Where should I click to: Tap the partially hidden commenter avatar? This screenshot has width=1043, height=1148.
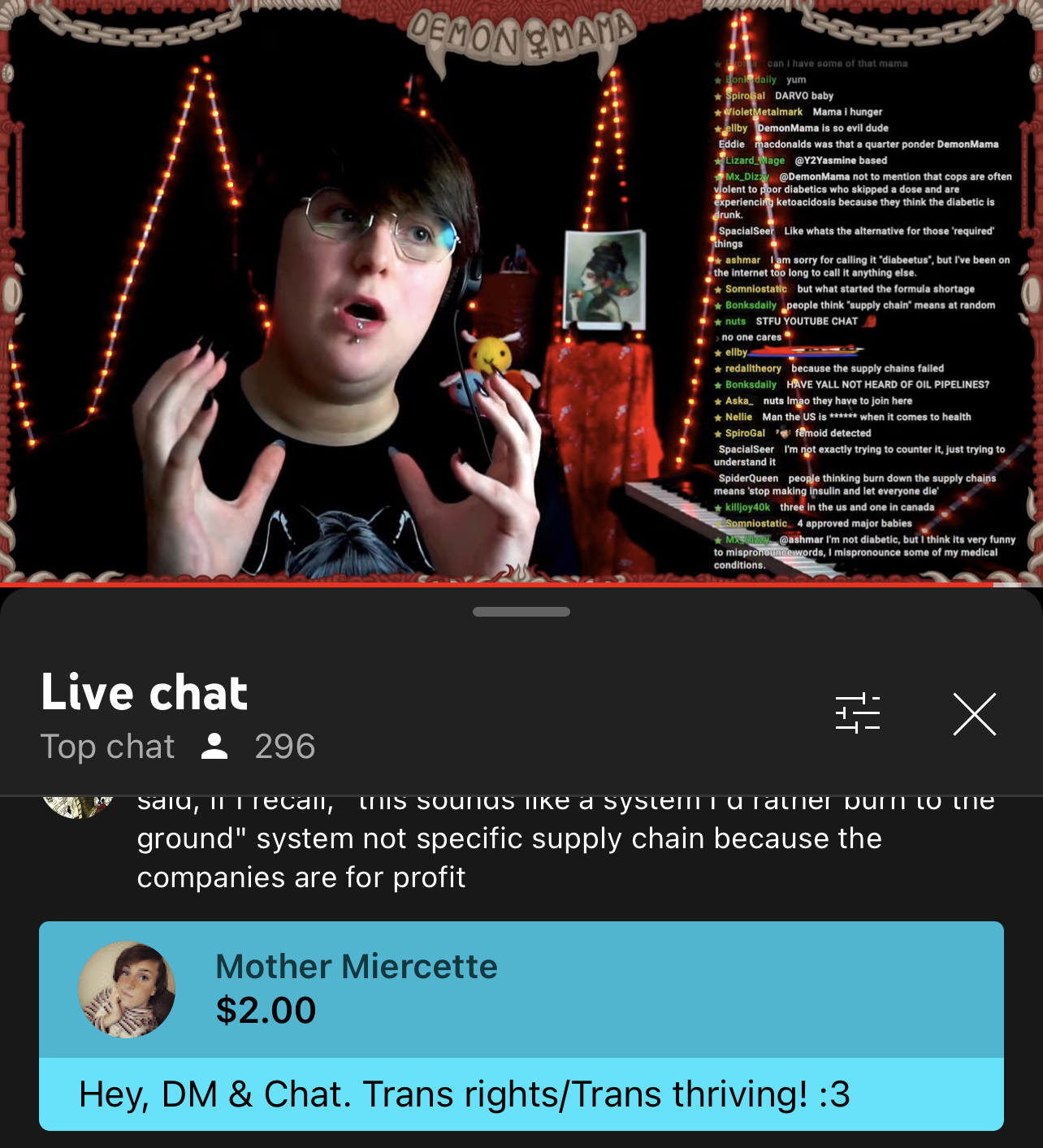point(78,805)
